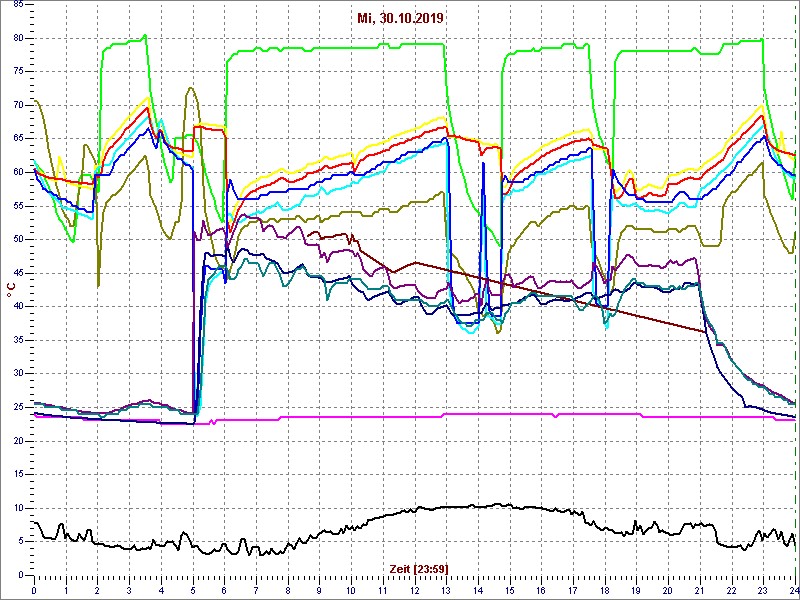Select the '65' tick on temperature axis
This screenshot has height=600, width=800.
(x=18, y=139)
